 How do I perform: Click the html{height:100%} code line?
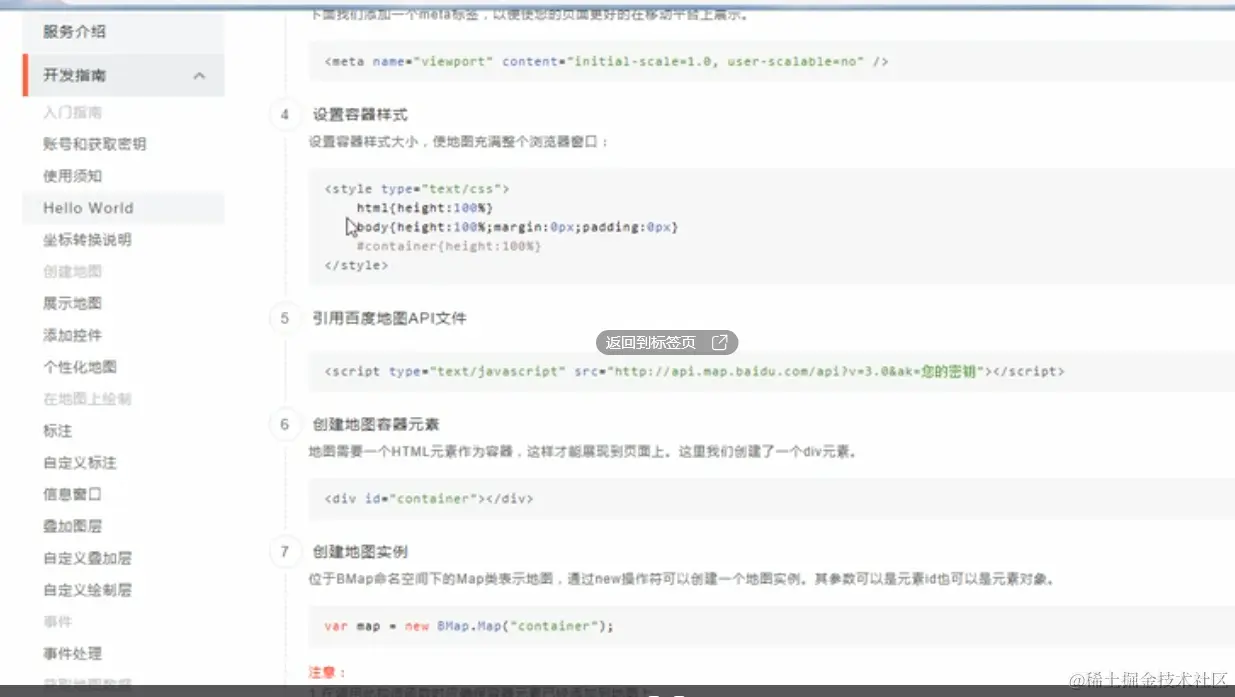[425, 208]
